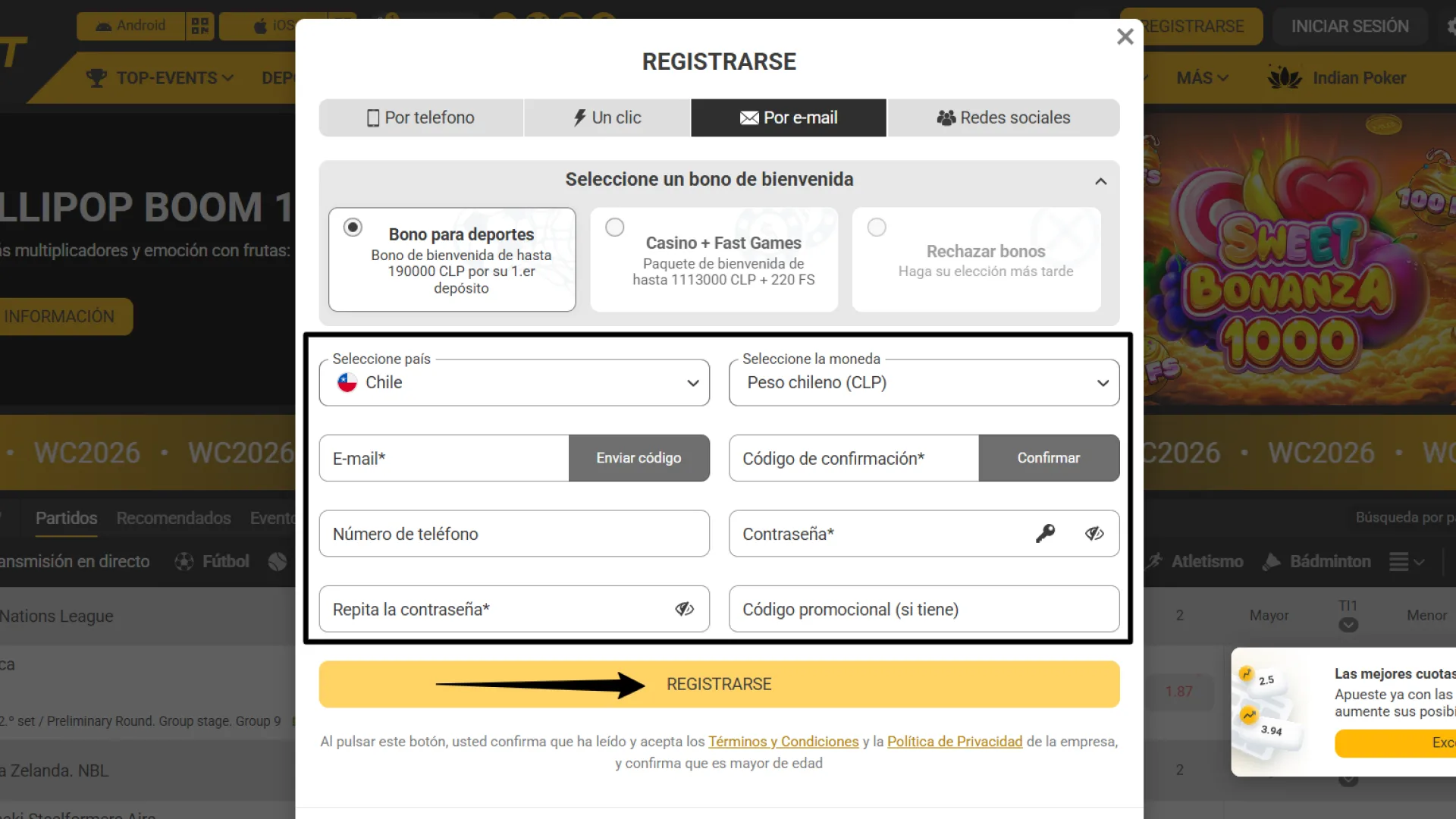
Task: Select the Partidos tab
Action: tap(66, 518)
